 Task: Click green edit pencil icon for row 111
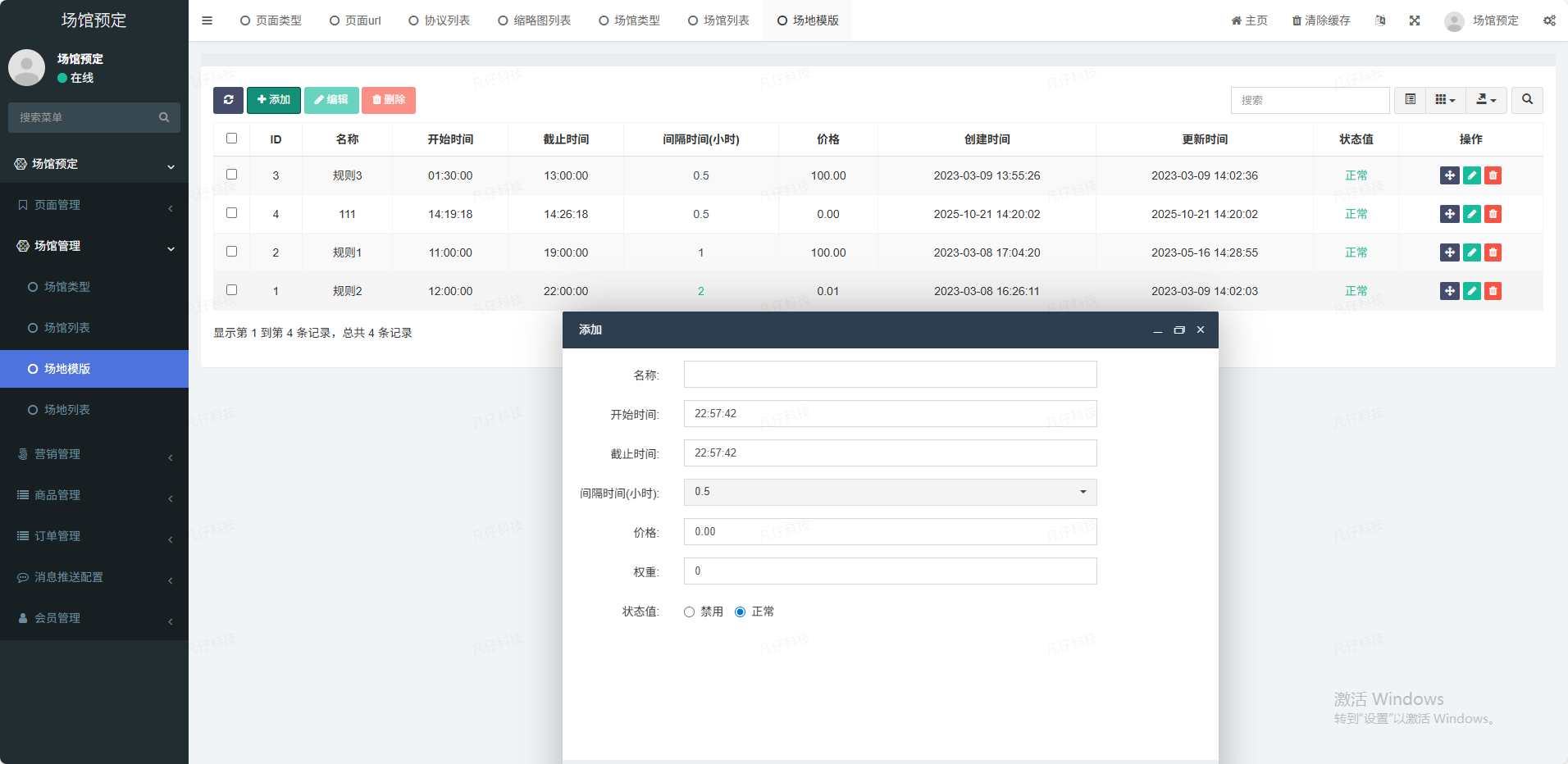click(x=1471, y=214)
